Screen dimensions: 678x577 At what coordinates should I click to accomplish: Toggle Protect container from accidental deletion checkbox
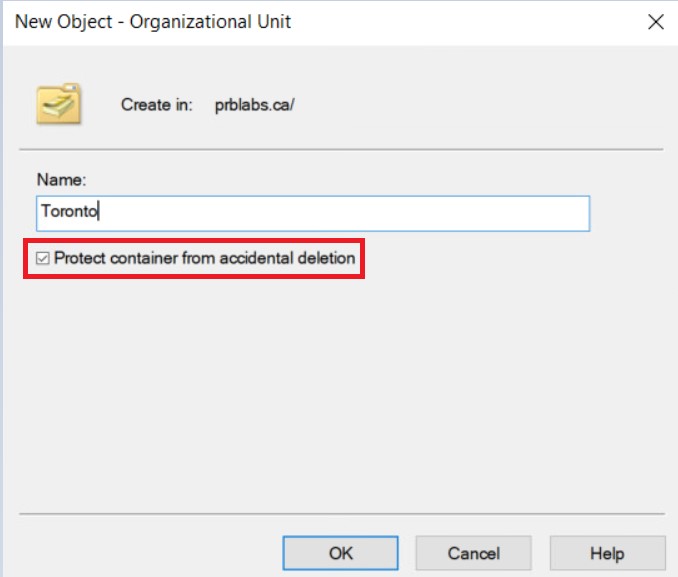[x=42, y=259]
